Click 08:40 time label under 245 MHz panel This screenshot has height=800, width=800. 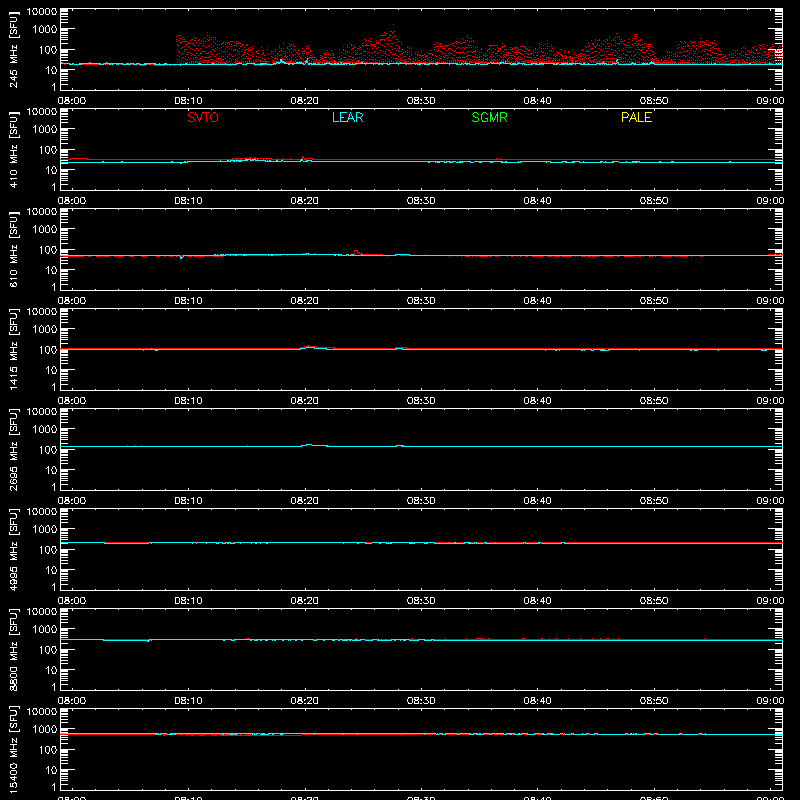click(537, 101)
